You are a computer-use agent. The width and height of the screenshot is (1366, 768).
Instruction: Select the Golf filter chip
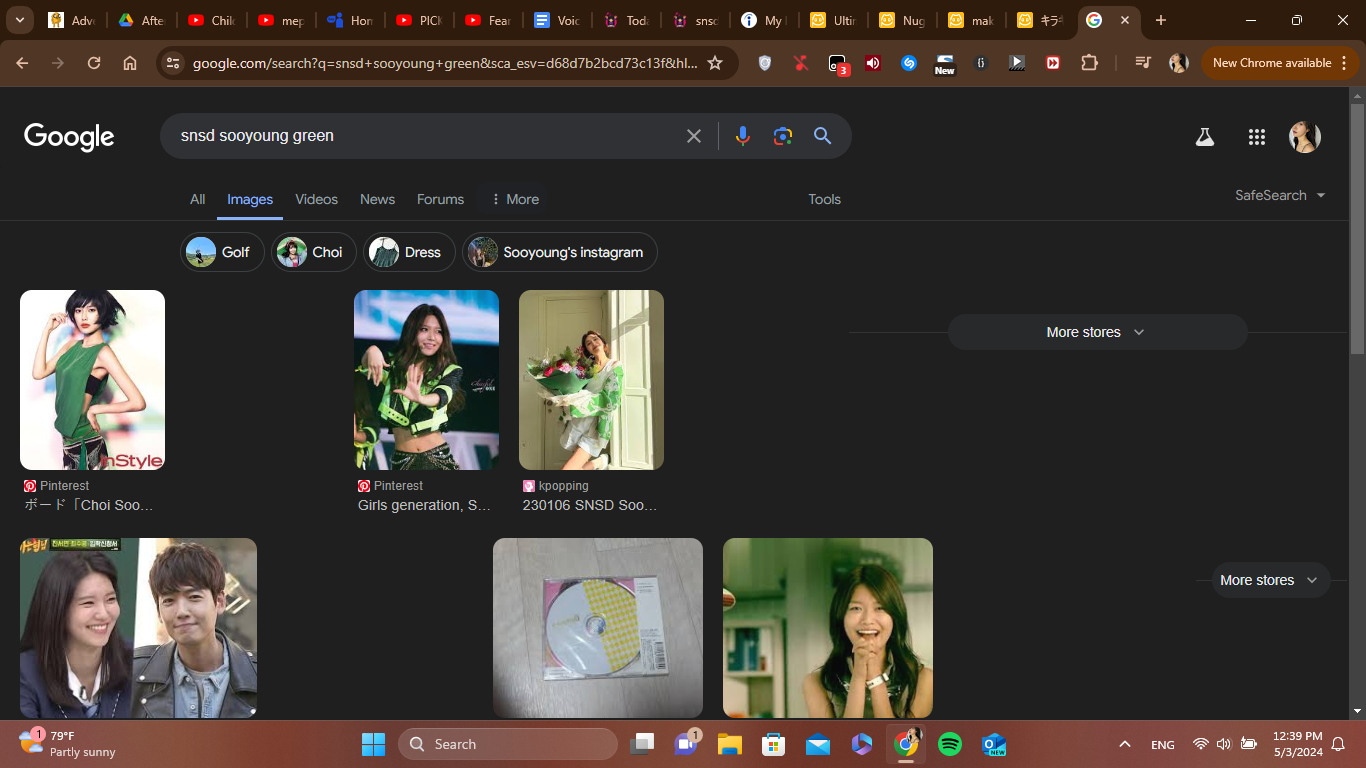(x=222, y=252)
